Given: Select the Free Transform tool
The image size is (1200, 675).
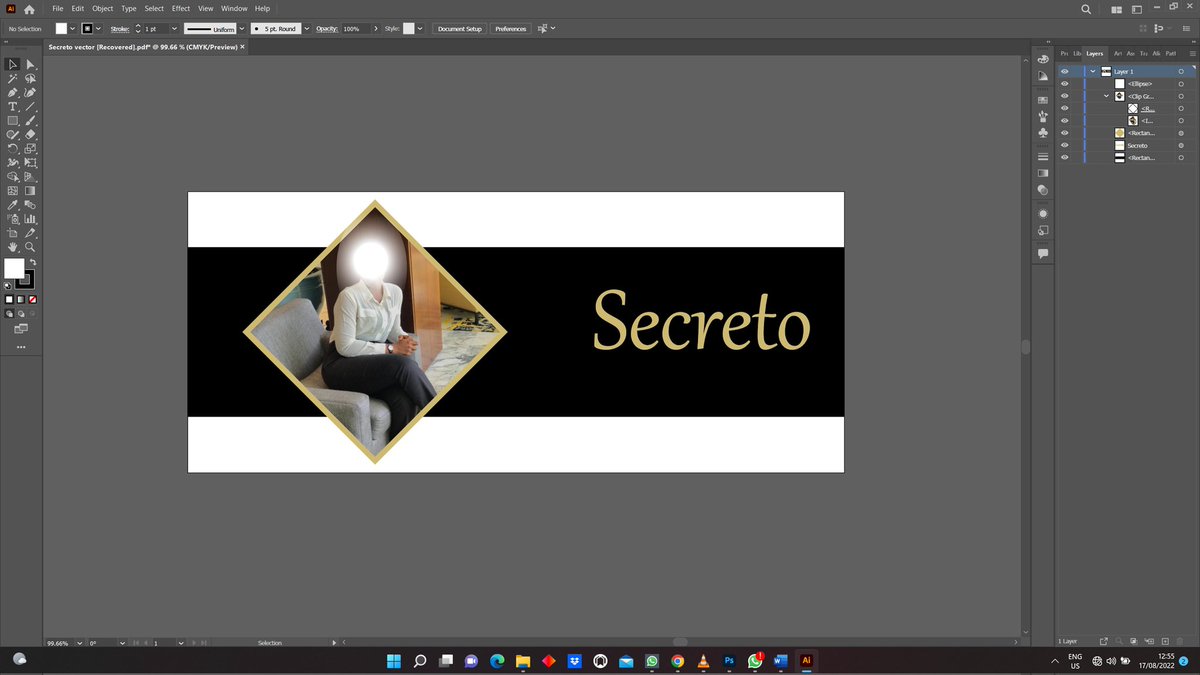Looking at the screenshot, I should (x=31, y=162).
